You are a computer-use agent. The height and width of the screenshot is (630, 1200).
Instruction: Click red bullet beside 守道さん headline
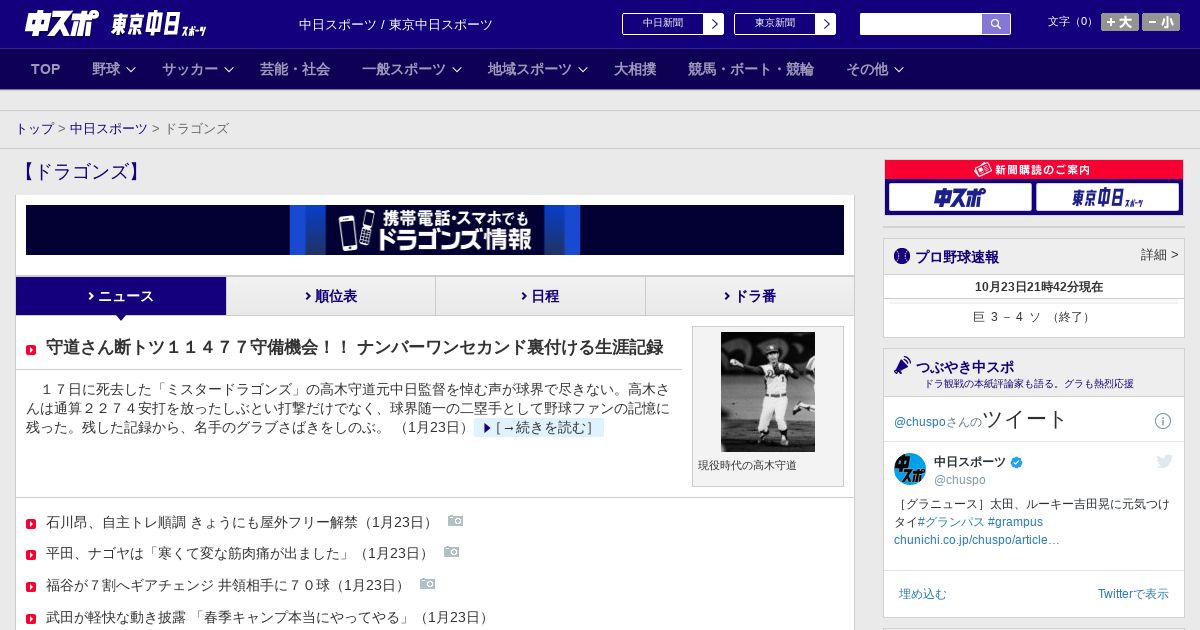pyautogui.click(x=31, y=350)
